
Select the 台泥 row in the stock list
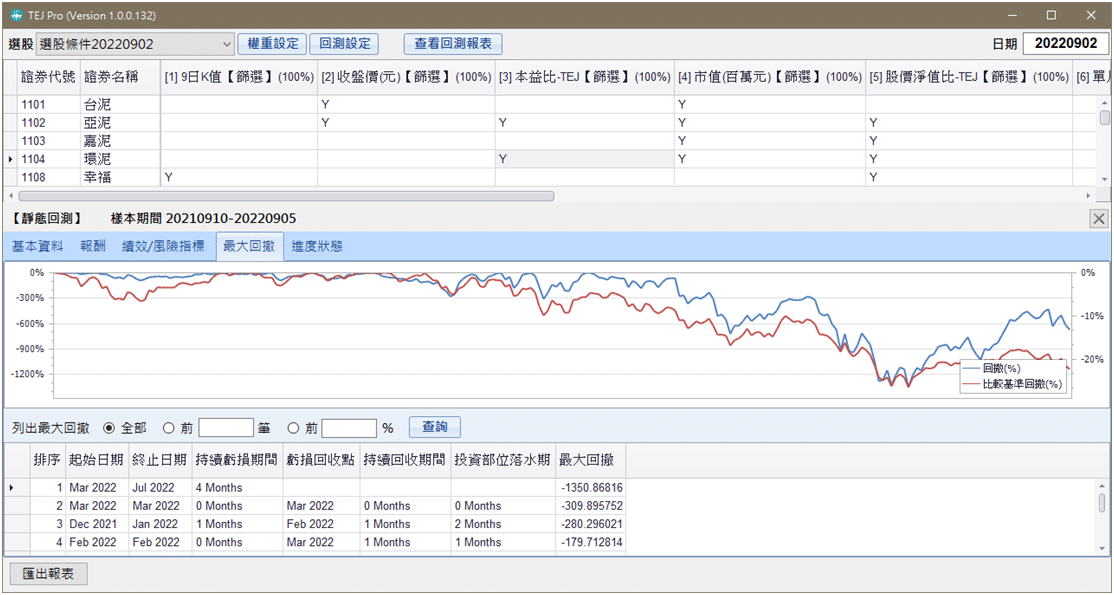(97, 104)
